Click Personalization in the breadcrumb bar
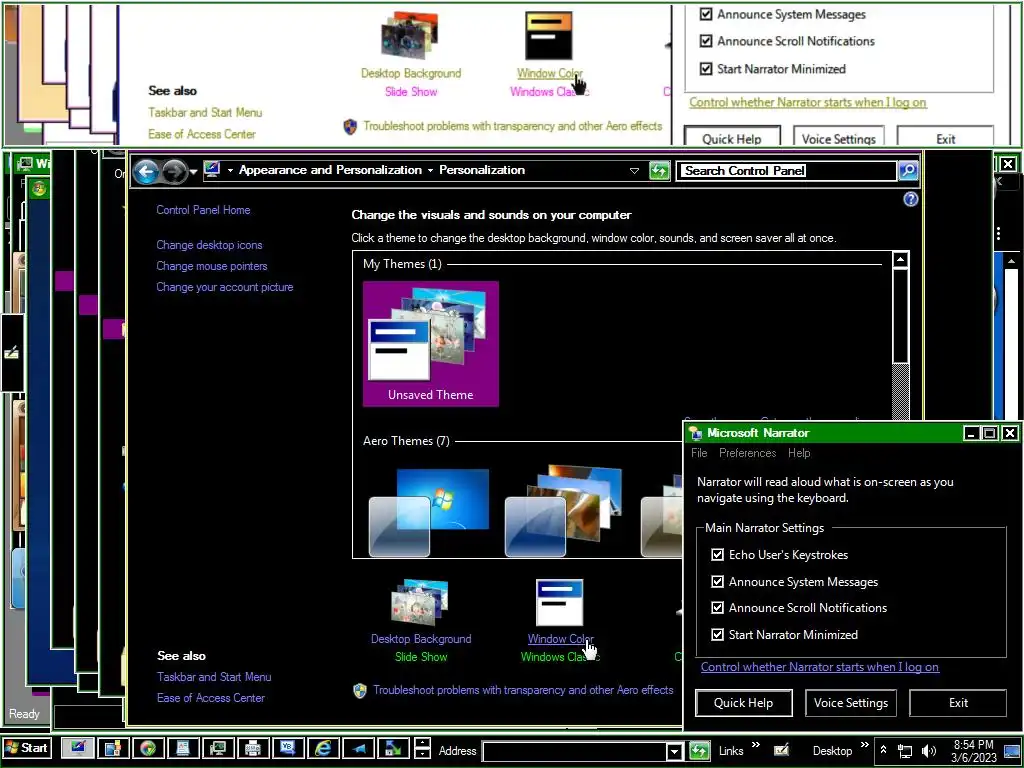This screenshot has height=768, width=1024. (x=481, y=170)
